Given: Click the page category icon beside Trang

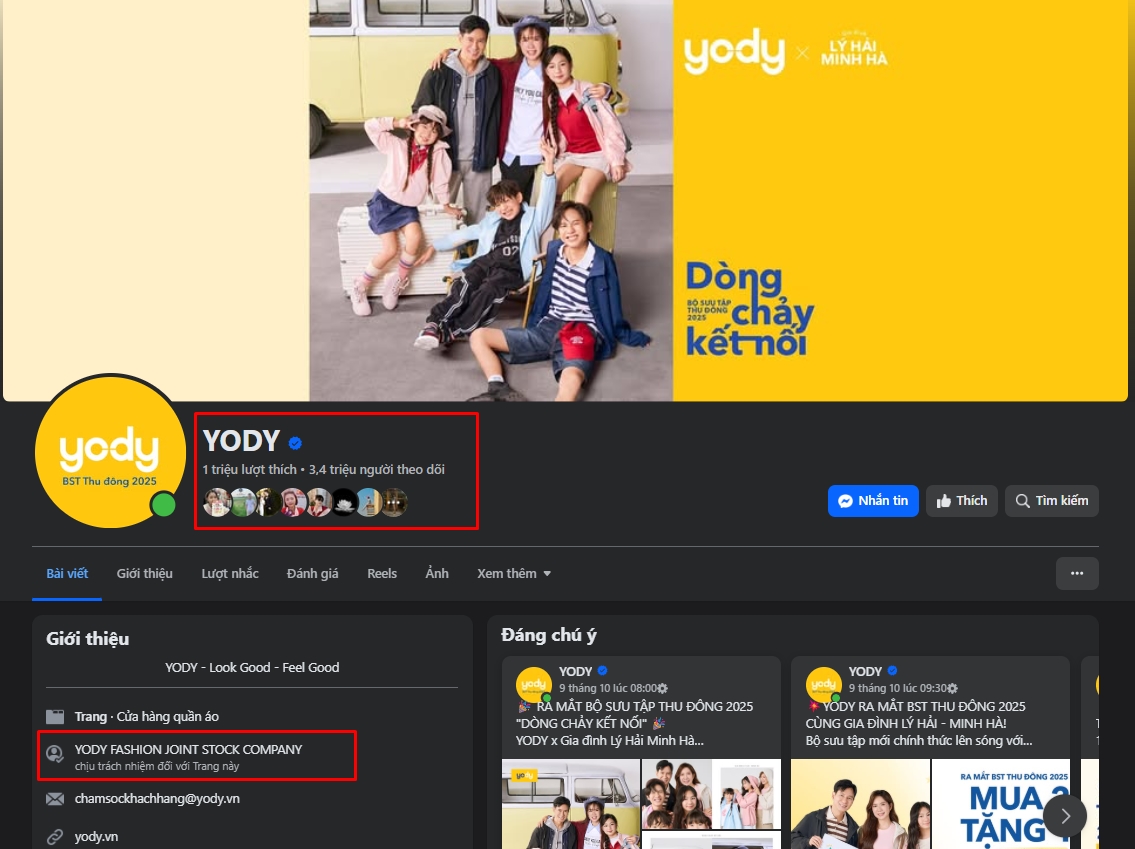Looking at the screenshot, I should click(x=55, y=717).
